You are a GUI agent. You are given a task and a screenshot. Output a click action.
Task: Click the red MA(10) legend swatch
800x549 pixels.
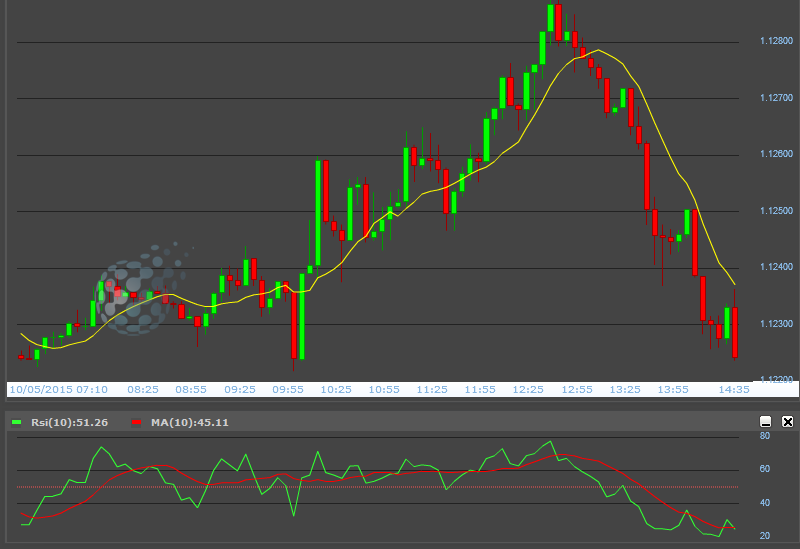tap(136, 422)
